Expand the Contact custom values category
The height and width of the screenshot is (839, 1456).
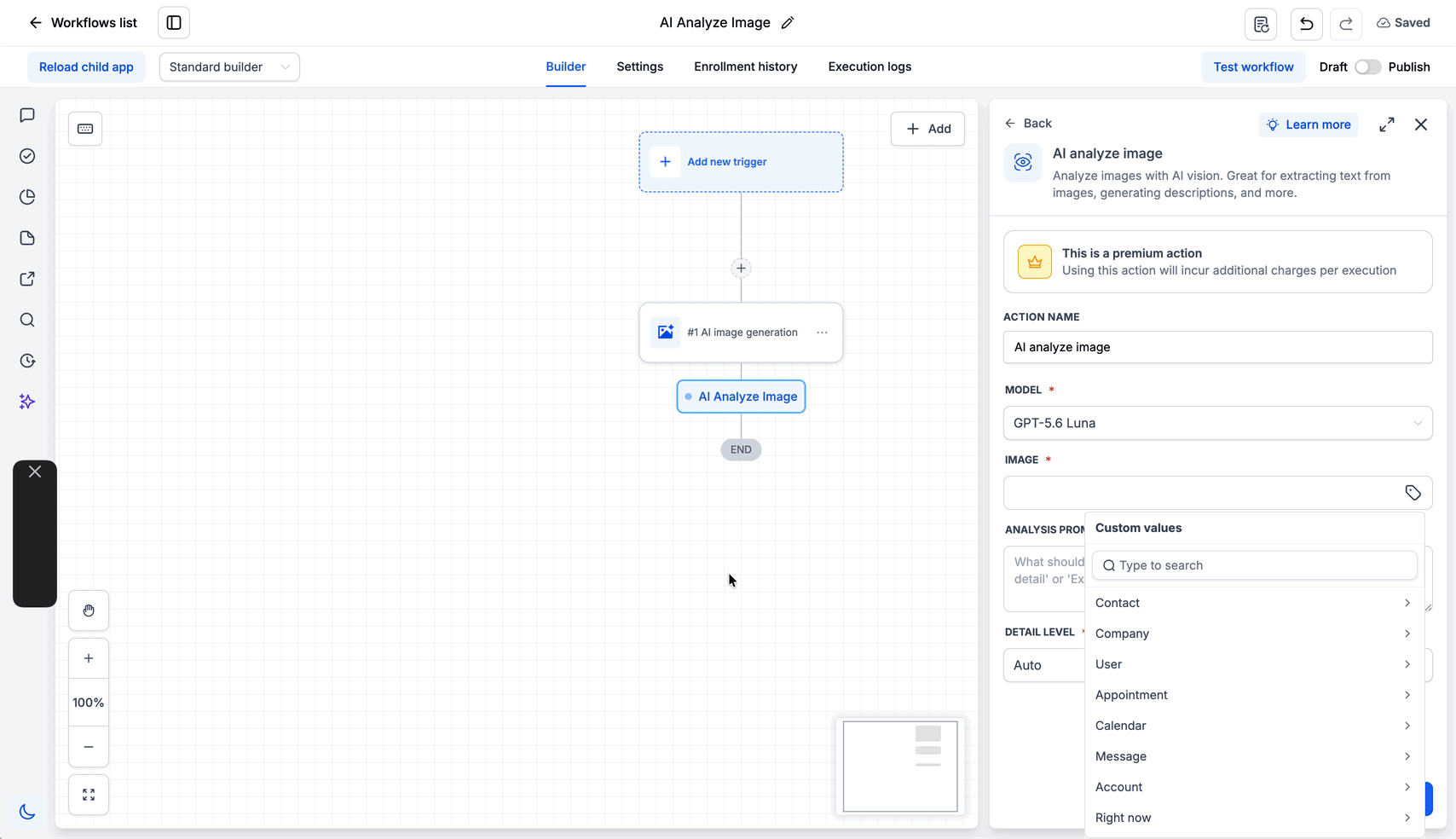(x=1254, y=603)
